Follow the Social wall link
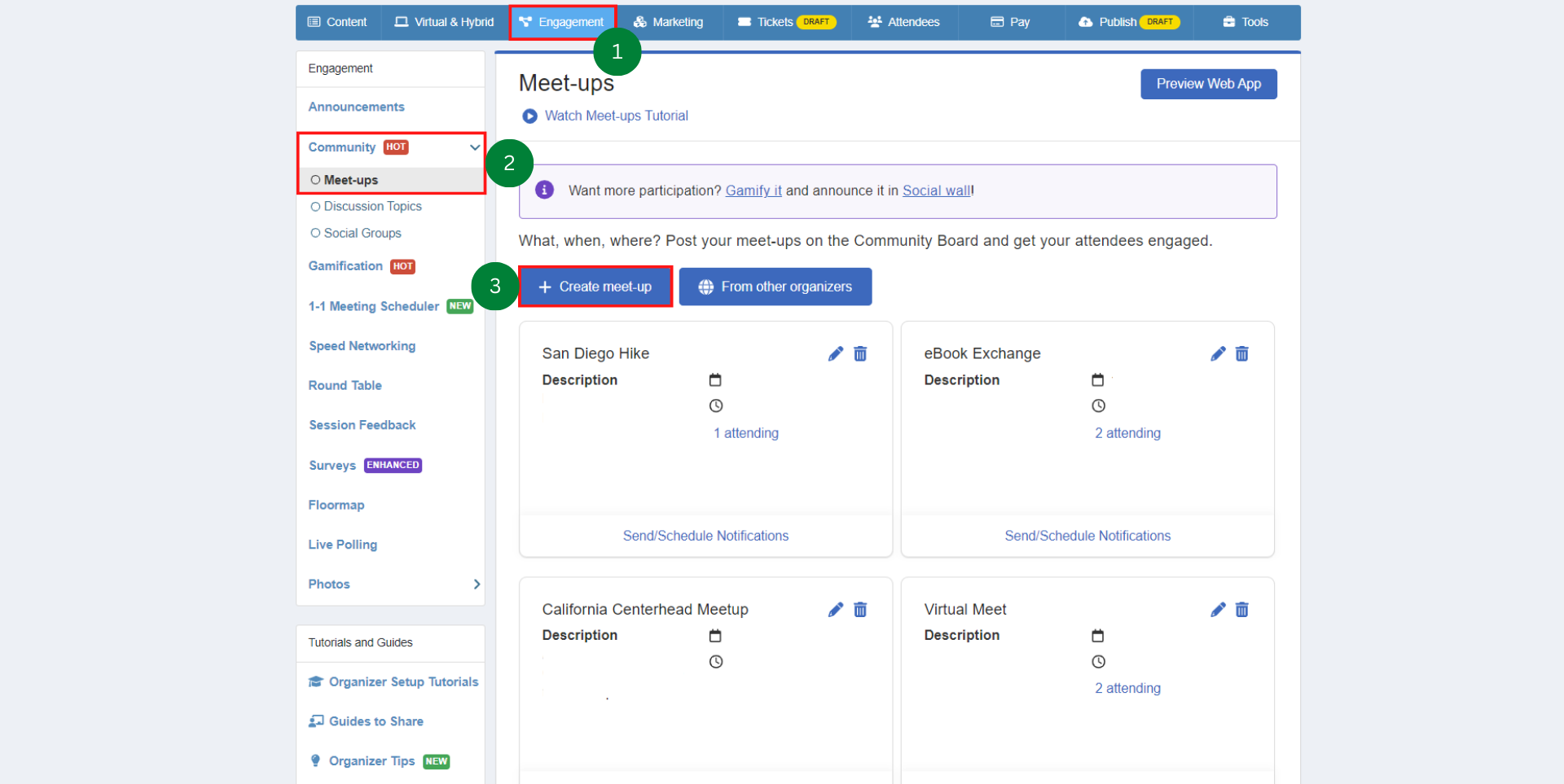Image resolution: width=1564 pixels, height=784 pixels. coord(937,191)
